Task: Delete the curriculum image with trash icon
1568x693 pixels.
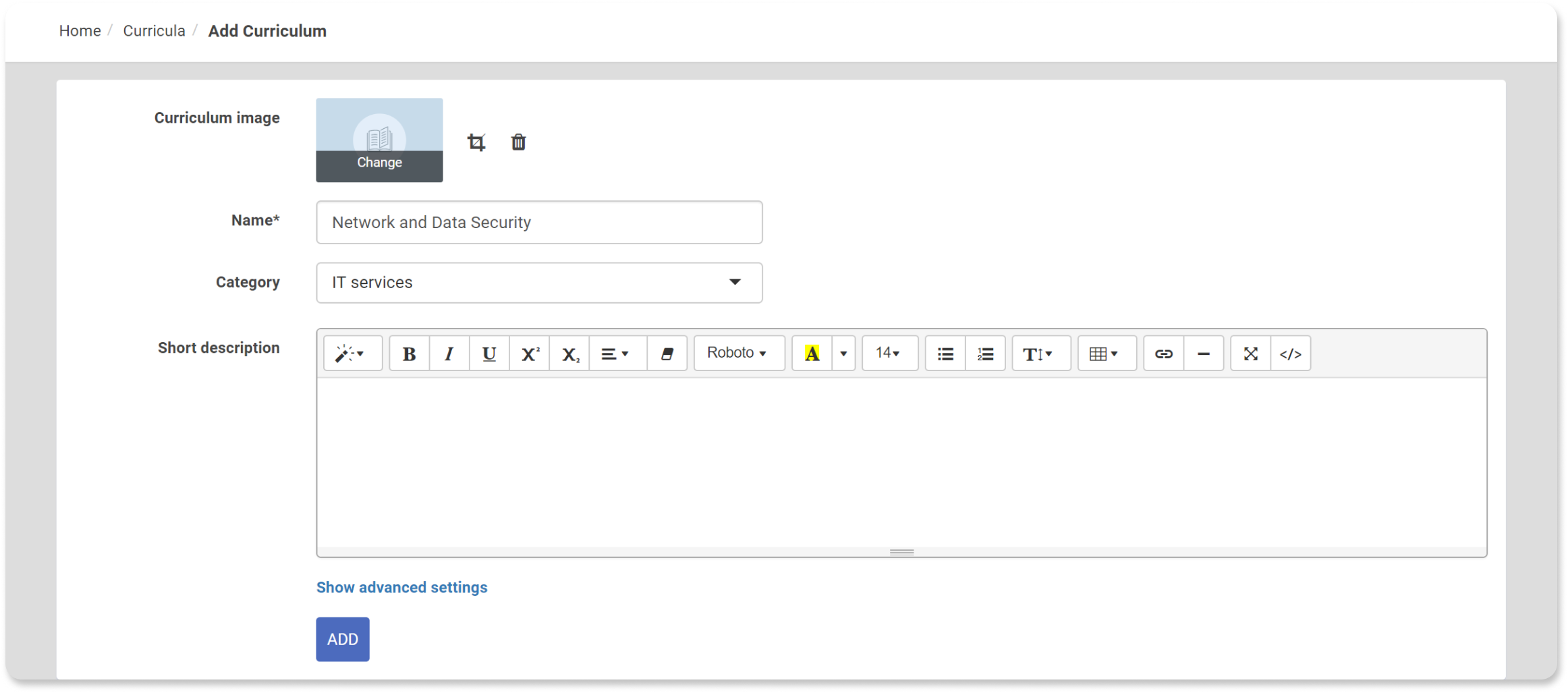Action: (518, 142)
